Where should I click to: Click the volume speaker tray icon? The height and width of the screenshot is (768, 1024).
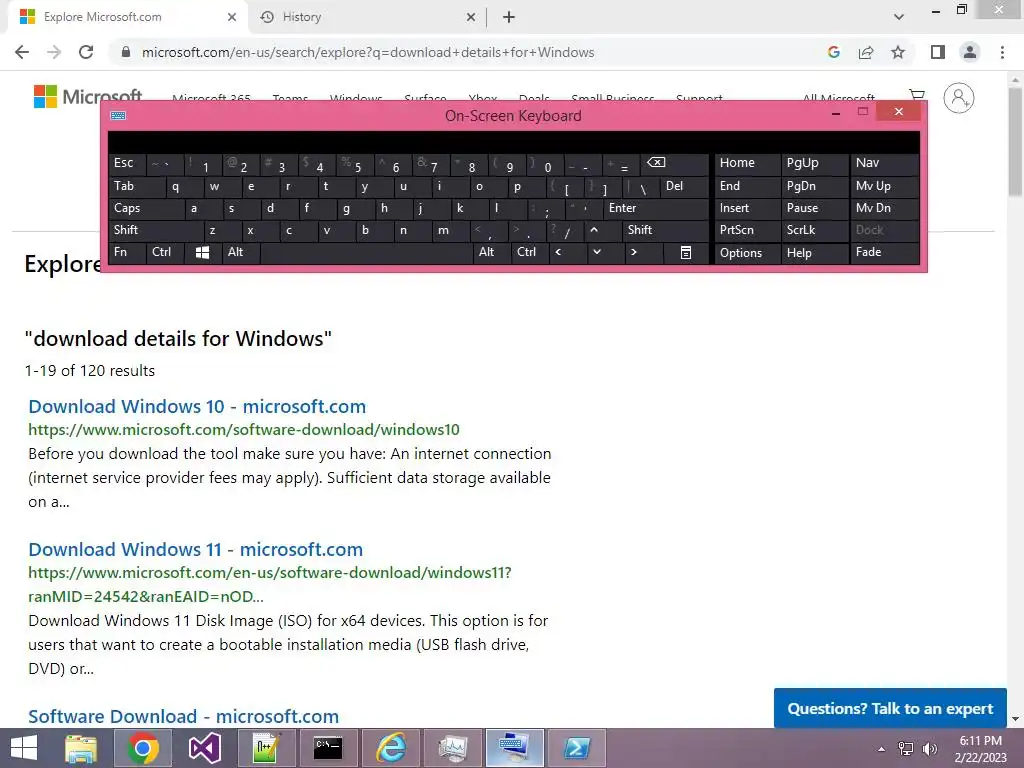click(x=930, y=748)
